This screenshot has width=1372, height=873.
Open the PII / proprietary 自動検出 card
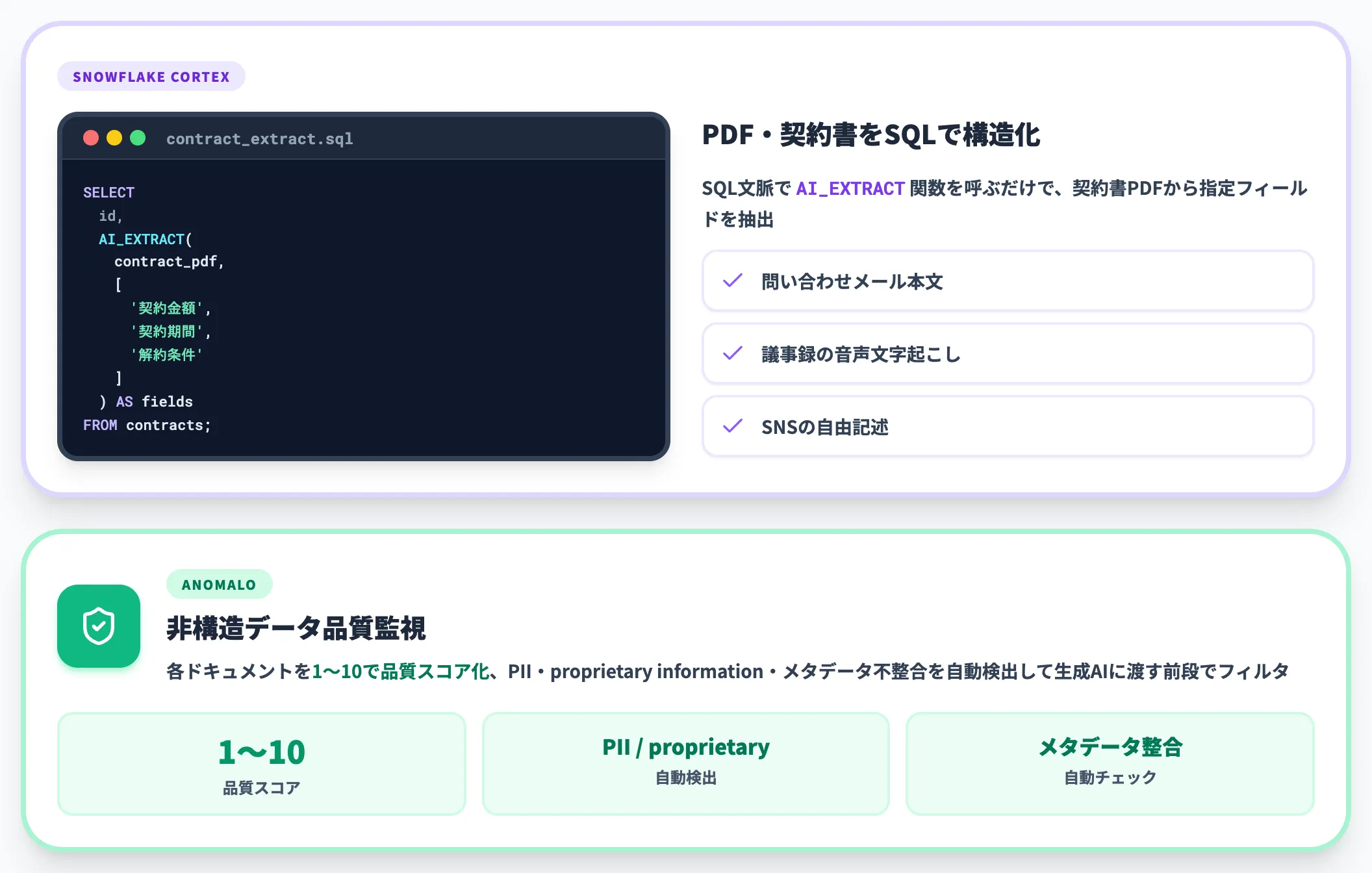686,764
